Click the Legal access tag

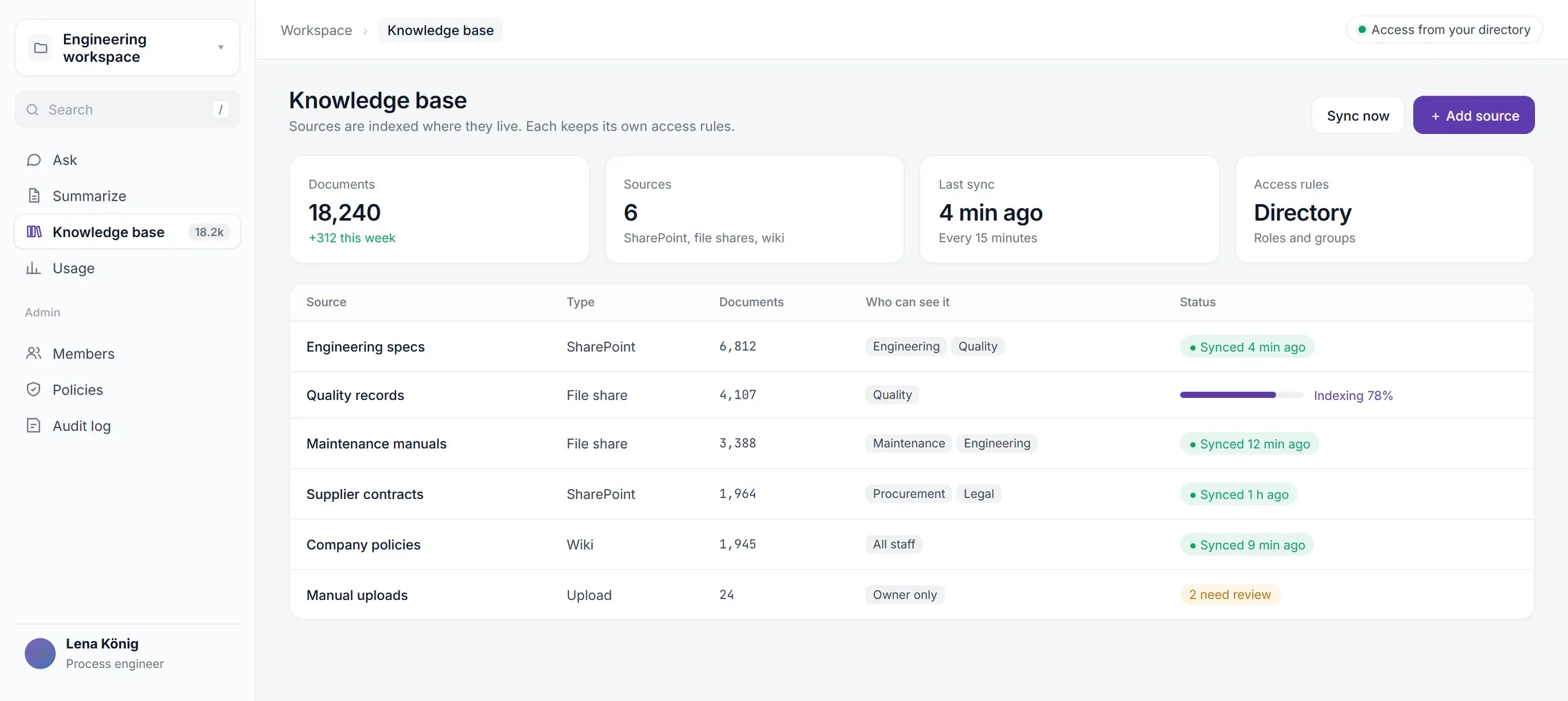point(979,493)
